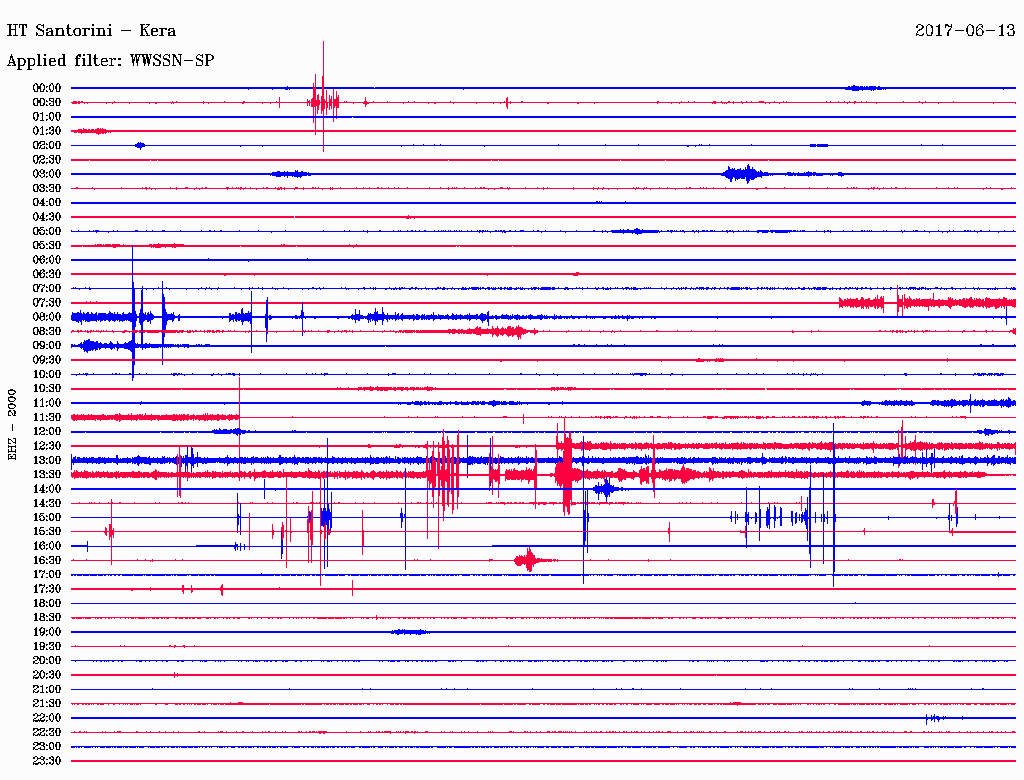Select the 04:30 time label
This screenshot has width=1024, height=780.
[x=47, y=217]
